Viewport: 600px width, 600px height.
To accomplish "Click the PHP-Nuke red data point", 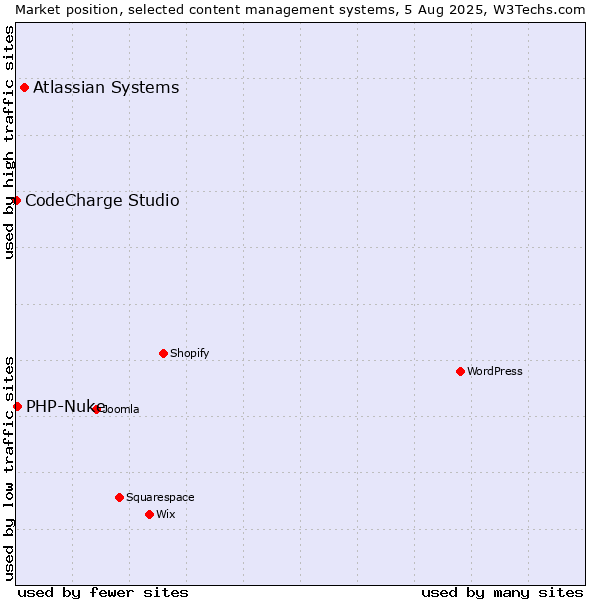I will [17, 406].
